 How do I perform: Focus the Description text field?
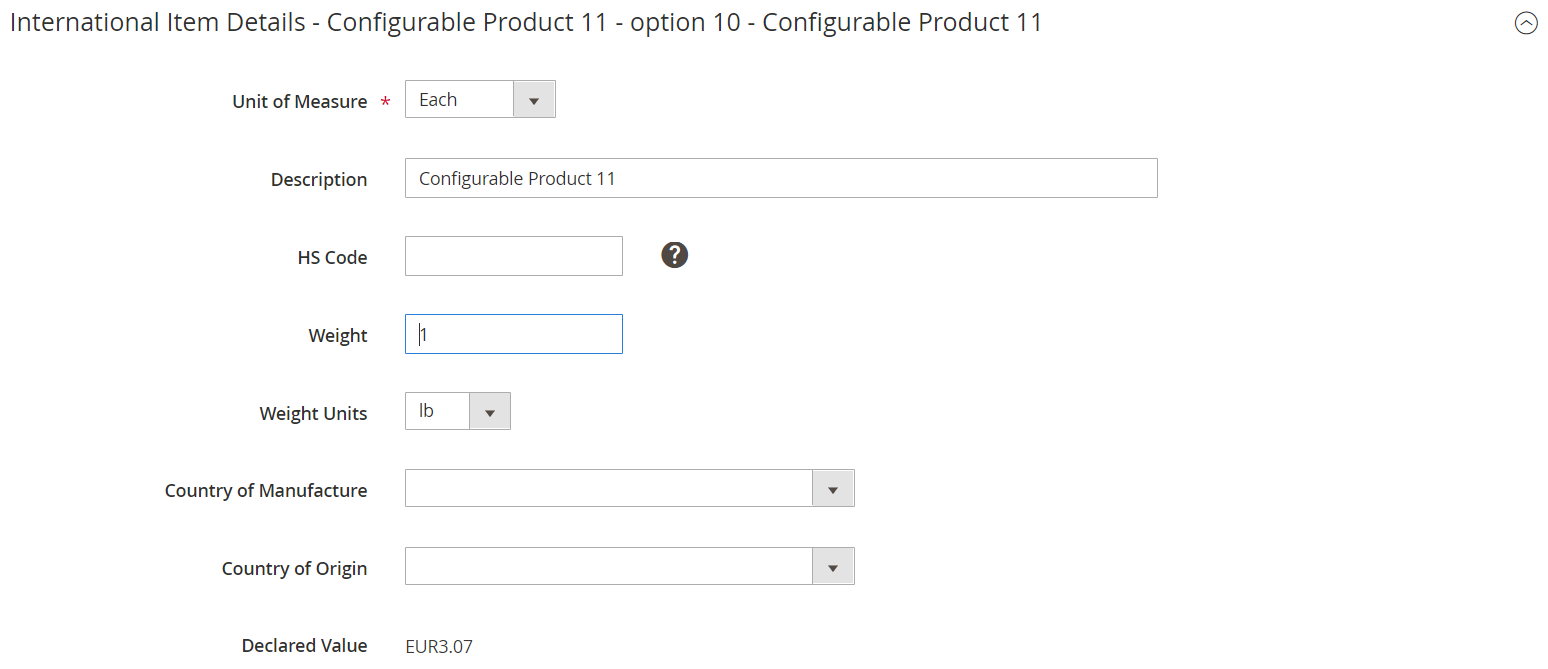click(x=781, y=178)
